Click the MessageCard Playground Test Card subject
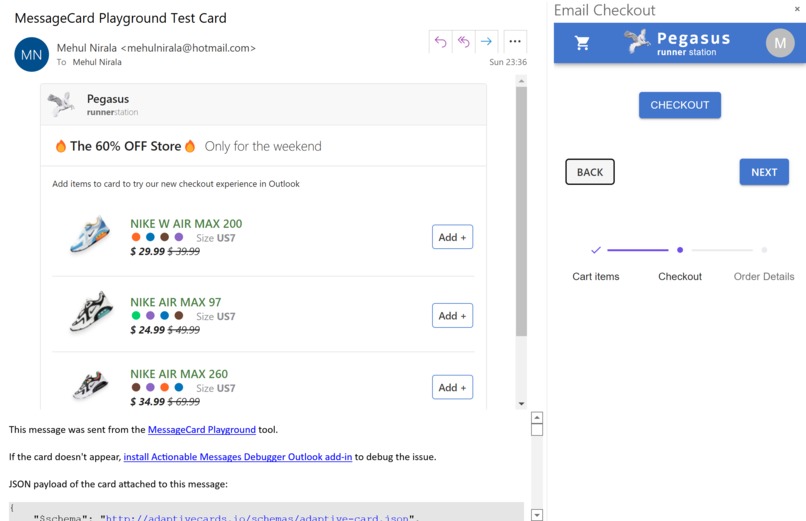This screenshot has height=521, width=806. pos(120,18)
